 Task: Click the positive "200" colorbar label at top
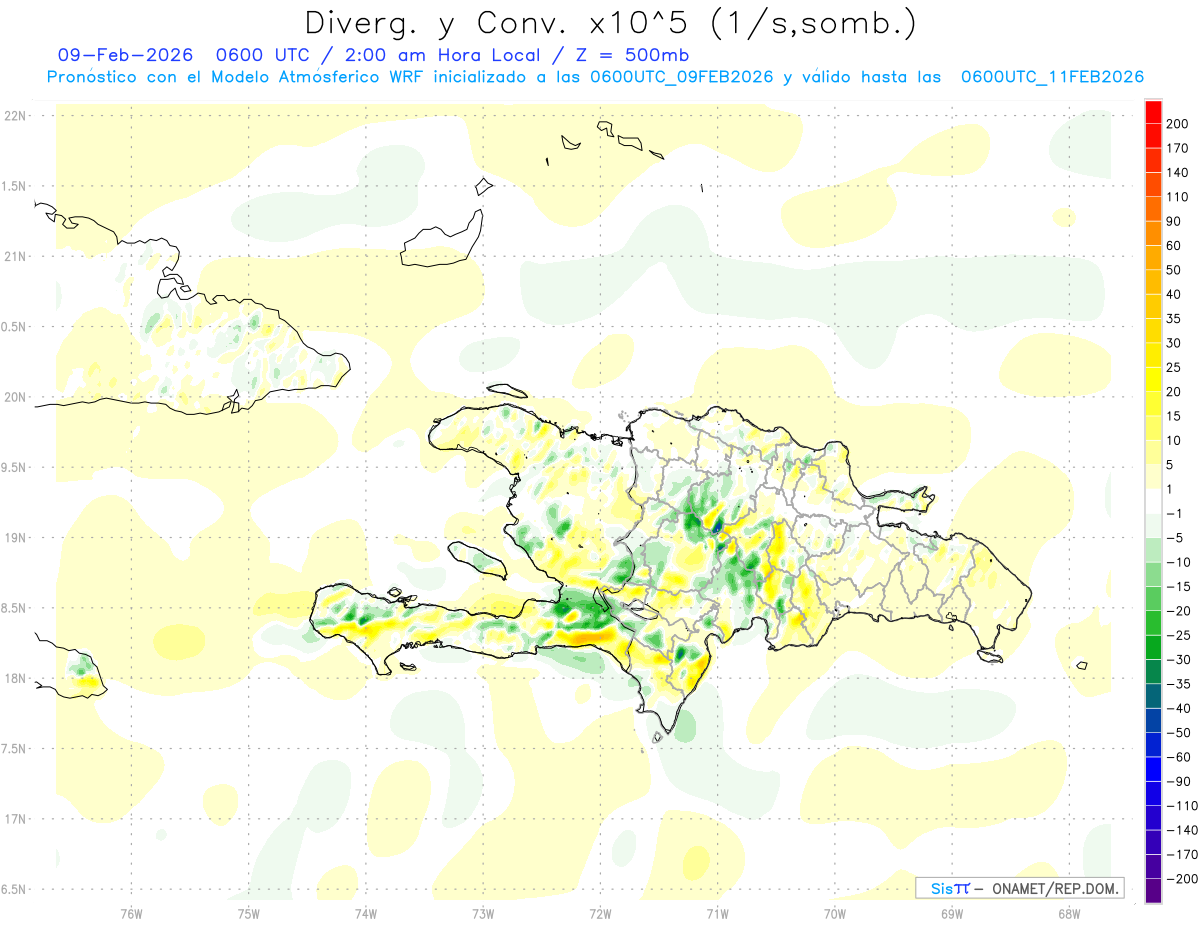coord(1178,124)
